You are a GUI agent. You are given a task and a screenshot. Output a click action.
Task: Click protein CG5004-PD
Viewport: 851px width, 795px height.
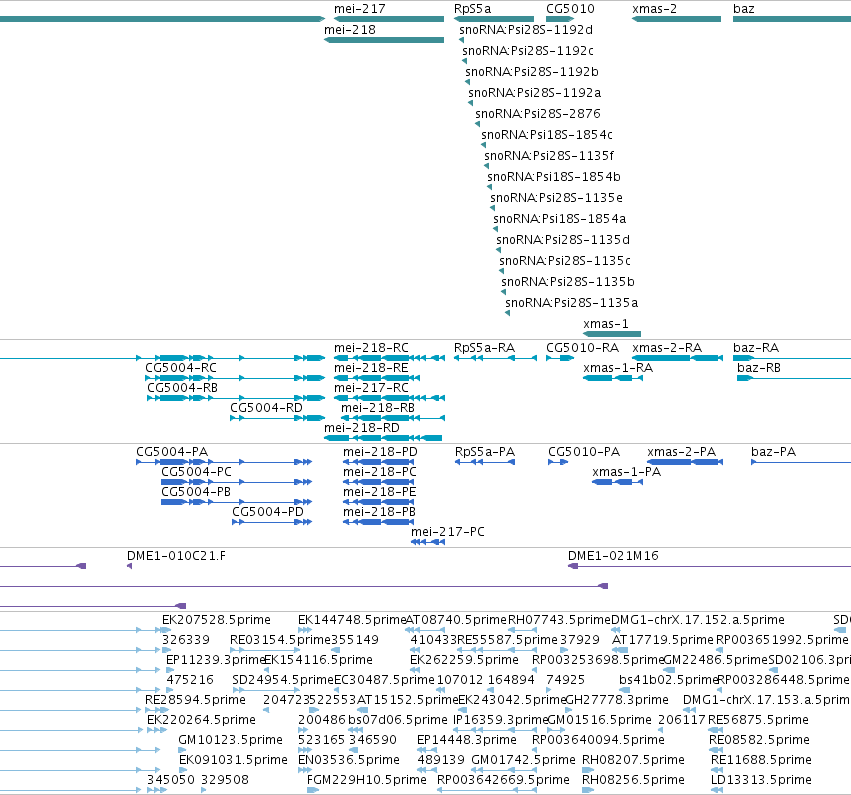point(268,512)
